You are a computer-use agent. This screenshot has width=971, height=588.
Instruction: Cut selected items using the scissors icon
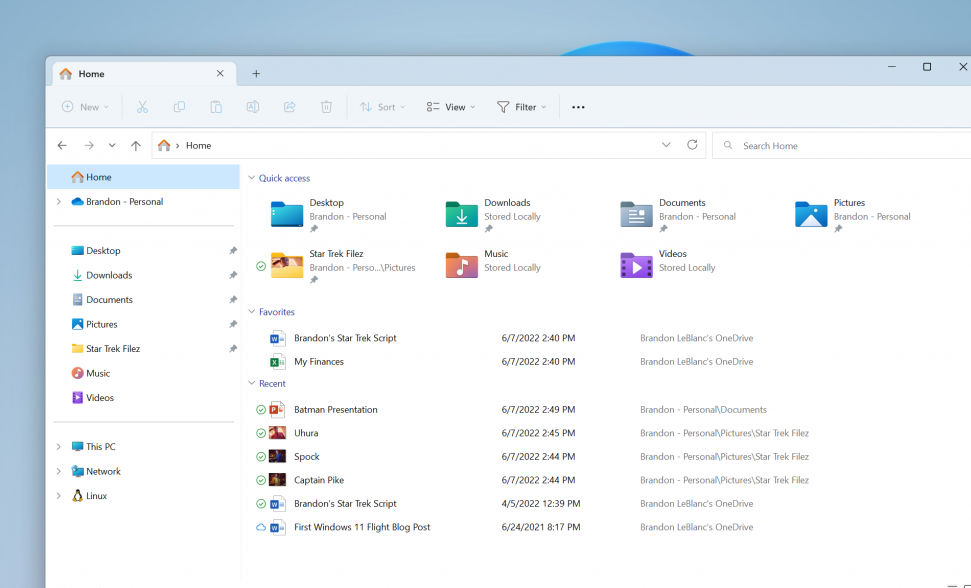(x=142, y=106)
